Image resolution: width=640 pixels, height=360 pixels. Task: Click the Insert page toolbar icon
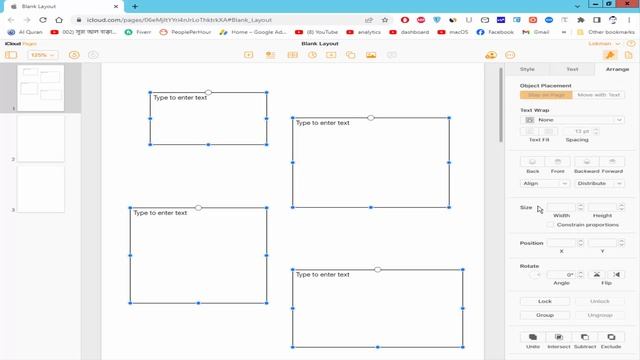[249, 55]
